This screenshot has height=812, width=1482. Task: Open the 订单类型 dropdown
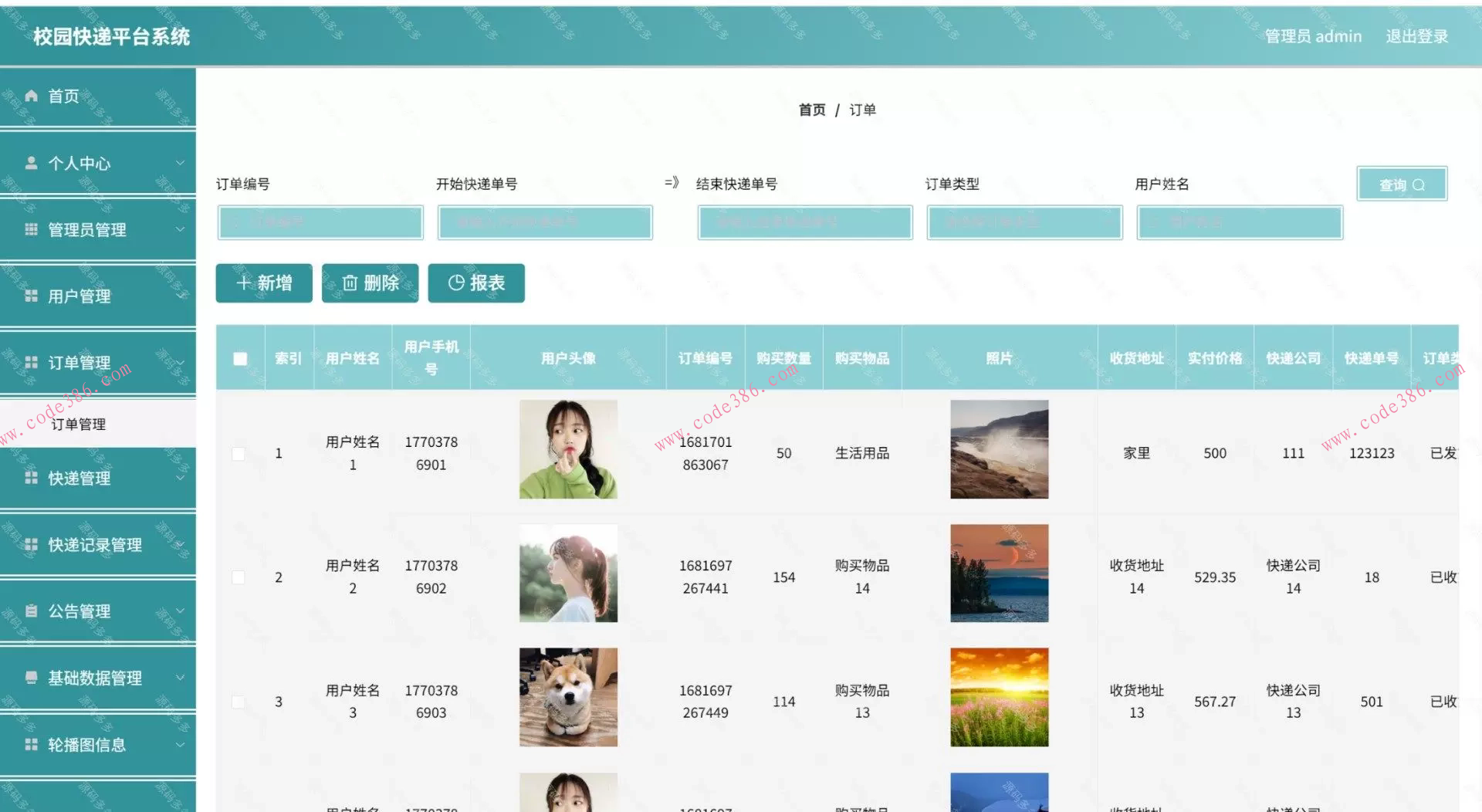coord(1024,222)
